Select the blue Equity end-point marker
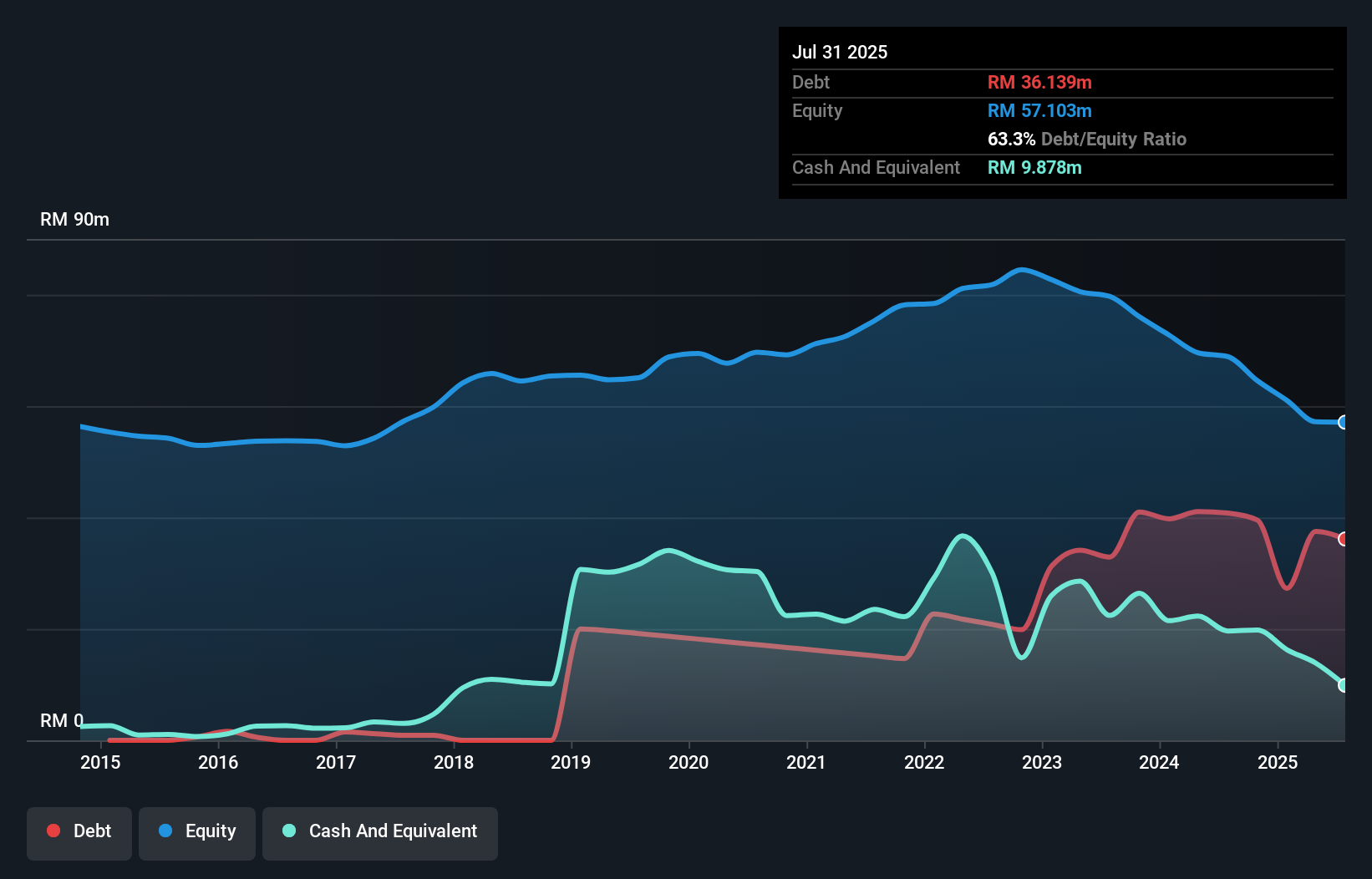Viewport: 1372px width, 879px height. point(1344,423)
